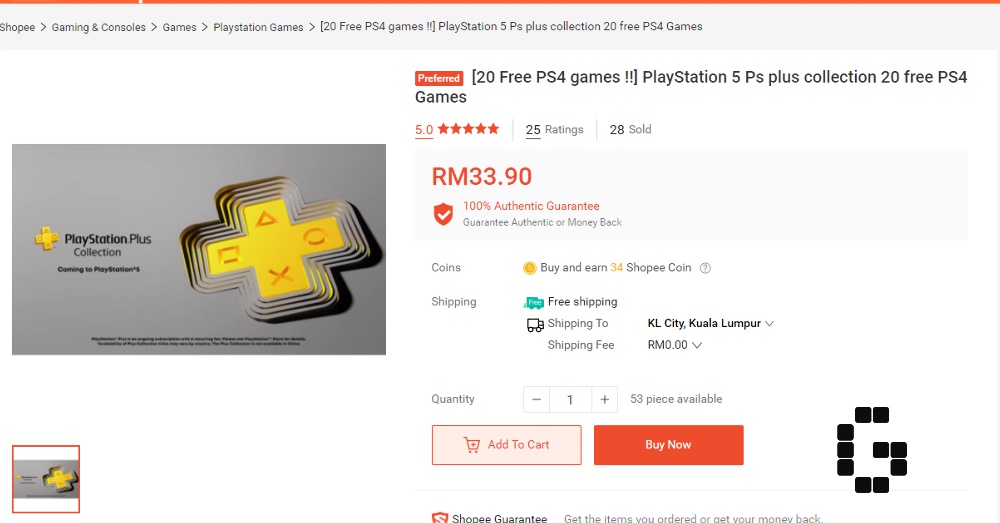The height and width of the screenshot is (523, 1000).
Task: Increase quantity with the plus button
Action: [x=604, y=399]
